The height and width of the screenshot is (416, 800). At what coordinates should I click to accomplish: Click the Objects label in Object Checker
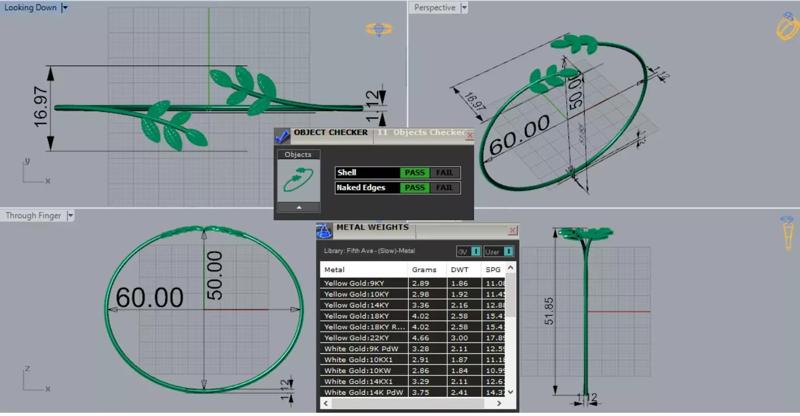click(x=298, y=154)
